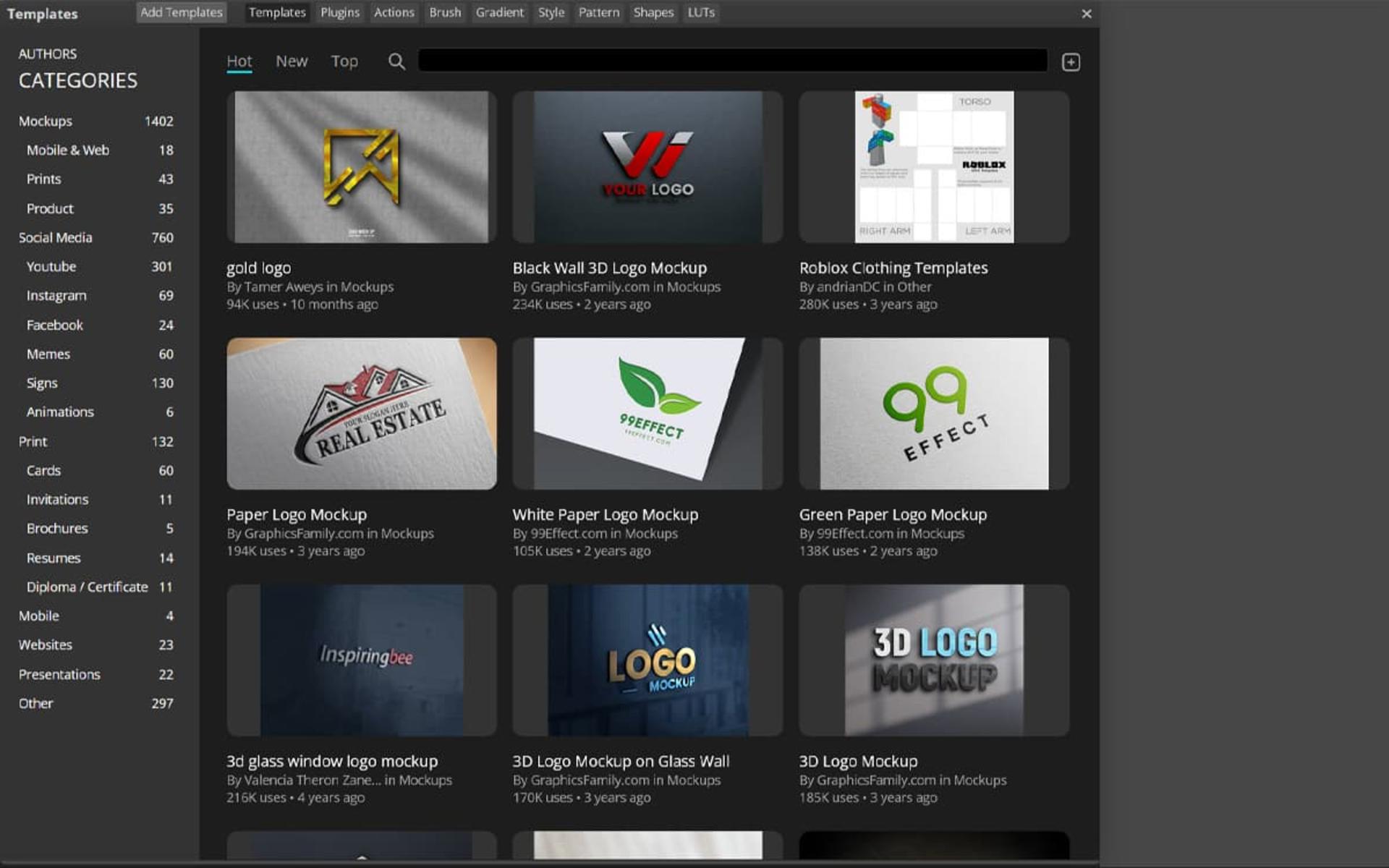The image size is (1389, 868).
Task: Open the Plugins tab
Action: pyautogui.click(x=340, y=12)
